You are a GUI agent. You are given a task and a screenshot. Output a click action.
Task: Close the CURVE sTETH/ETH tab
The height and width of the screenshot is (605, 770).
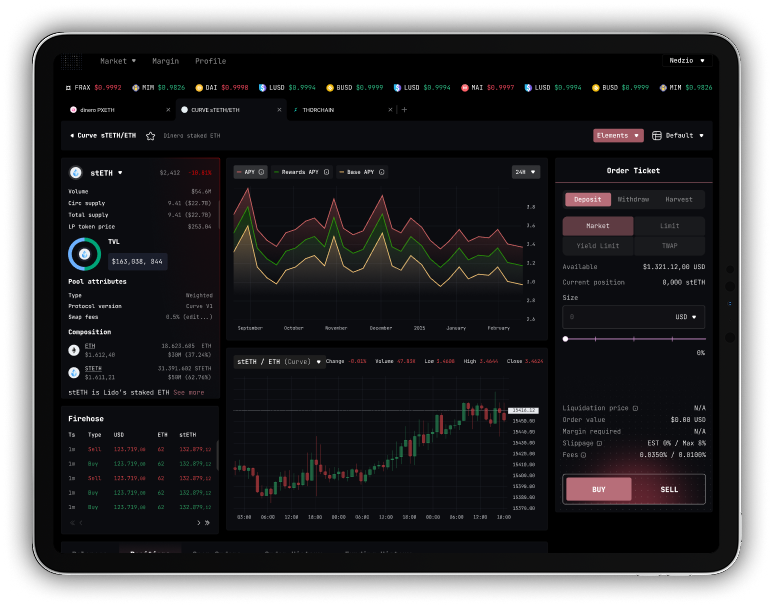coord(279,110)
